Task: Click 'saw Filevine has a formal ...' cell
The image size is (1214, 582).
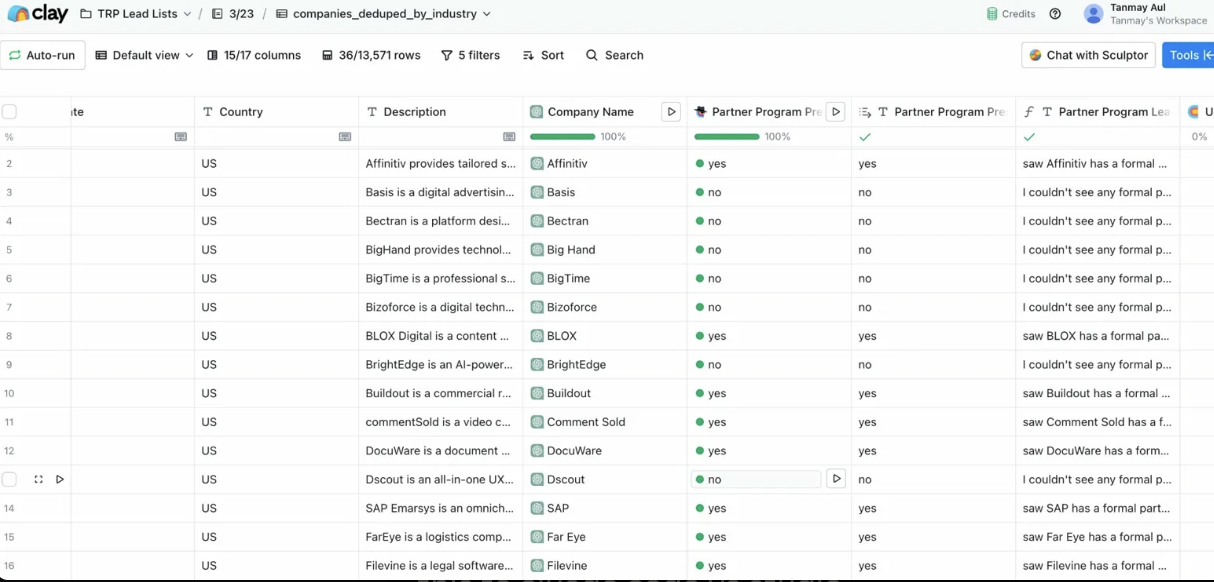Action: click(x=1097, y=566)
